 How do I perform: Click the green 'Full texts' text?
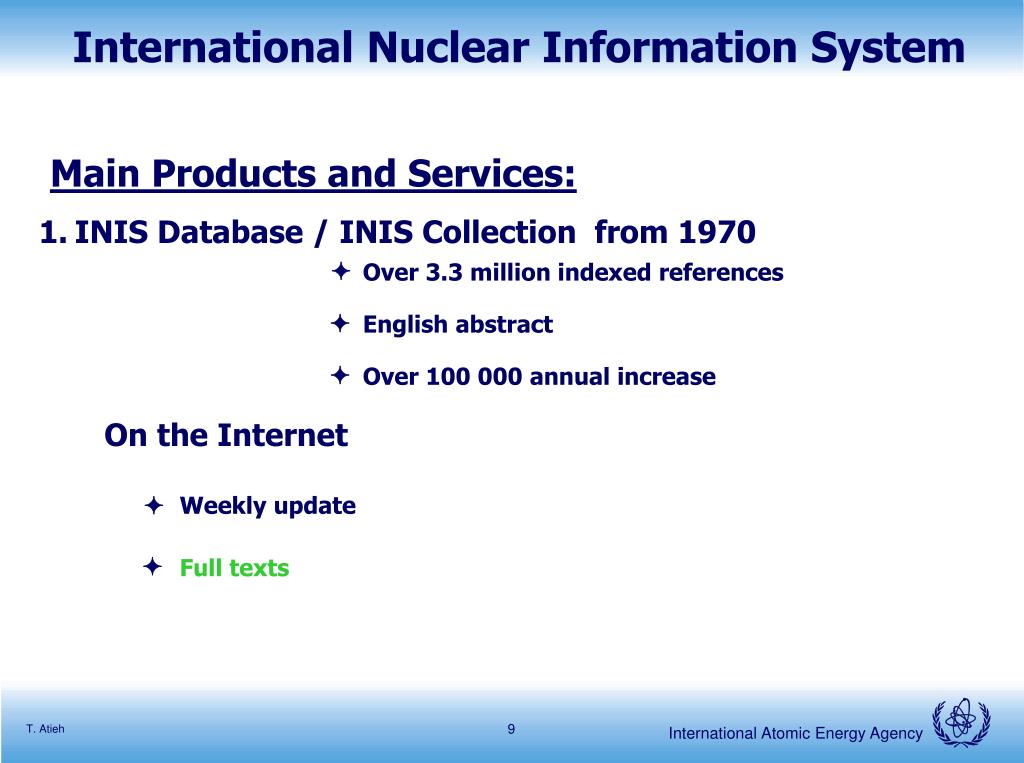click(x=234, y=568)
